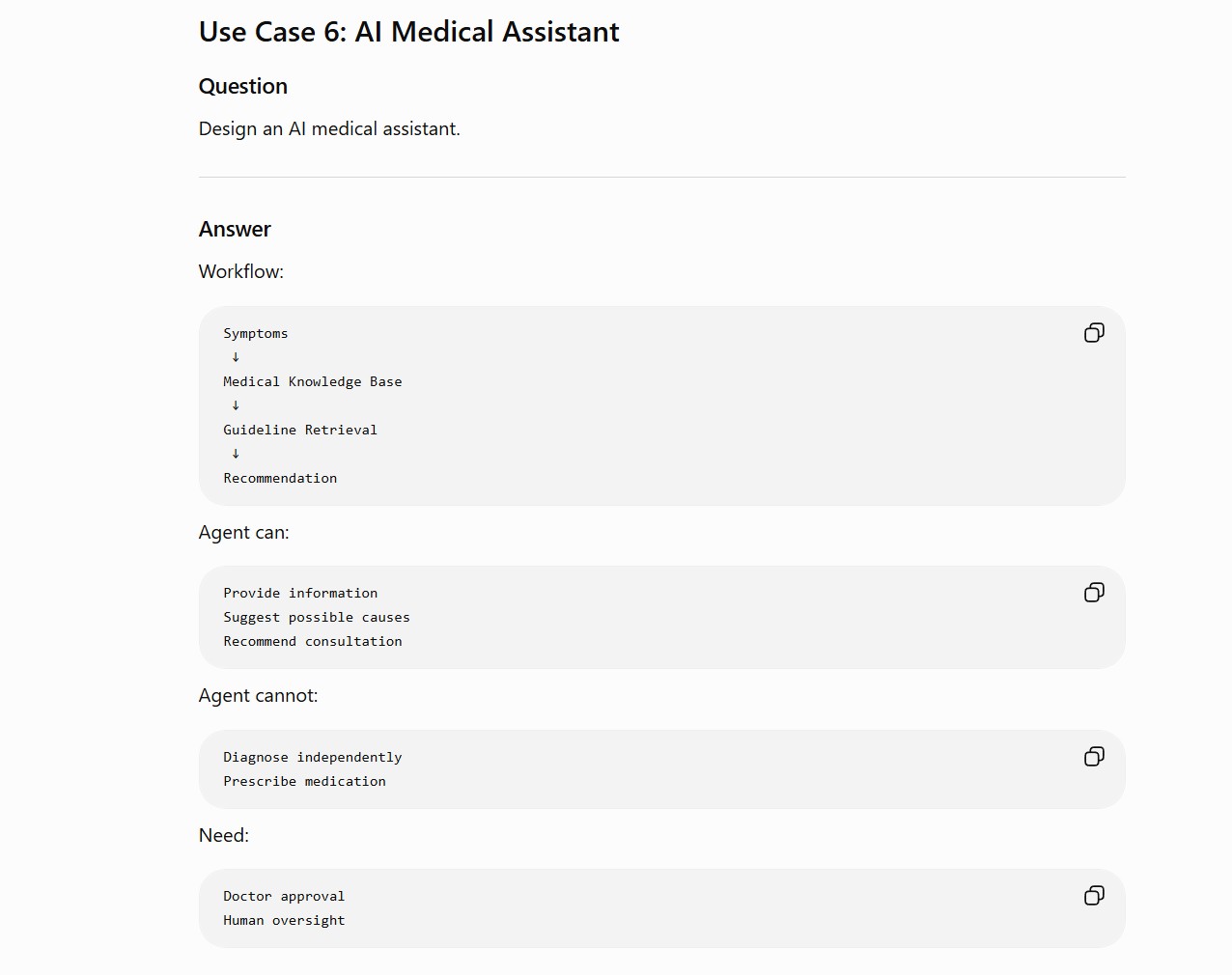The width and height of the screenshot is (1232, 975).
Task: Click the 'Use Case 6: AI Medical Assistant' heading
Action: (x=408, y=32)
